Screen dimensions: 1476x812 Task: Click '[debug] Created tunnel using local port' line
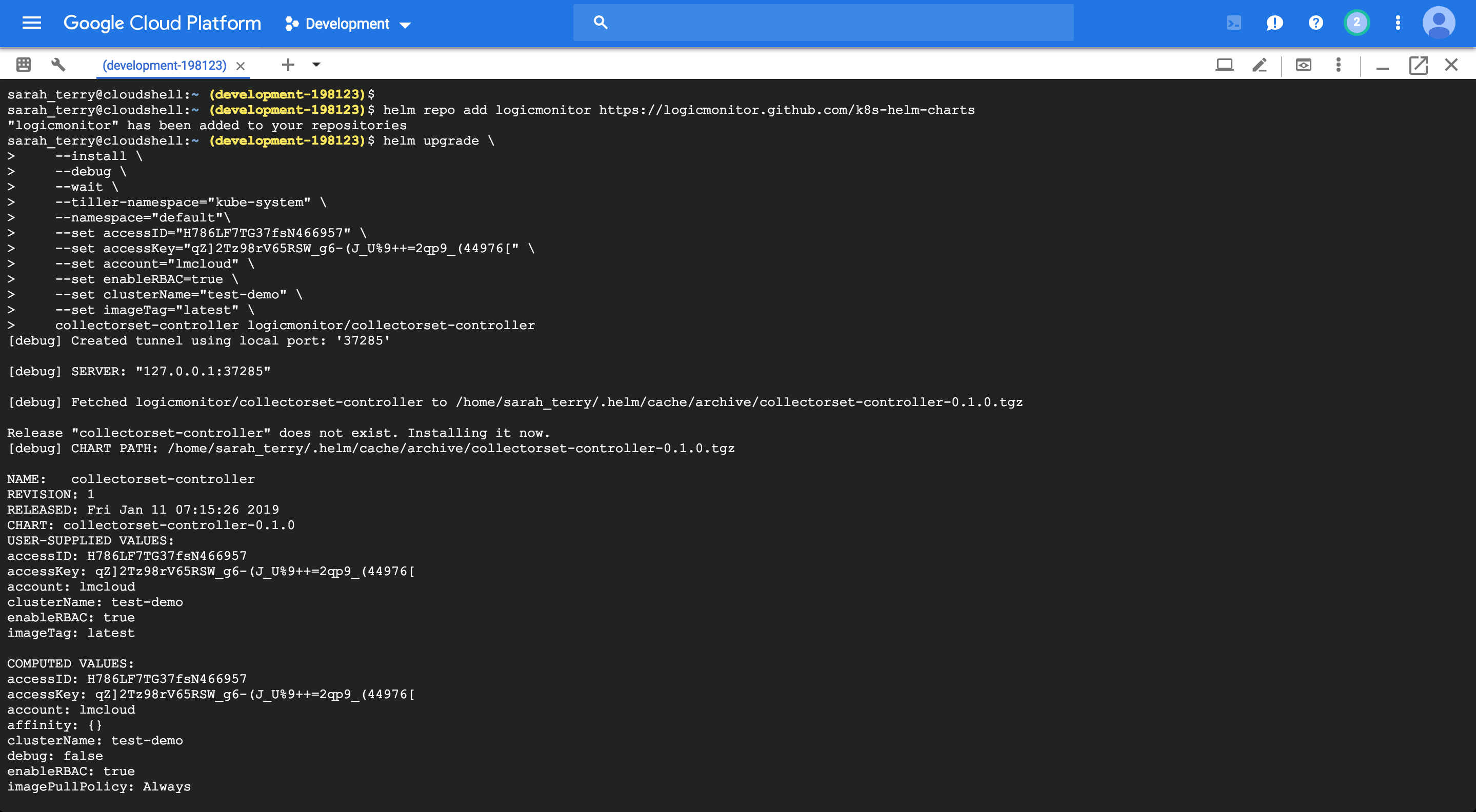click(x=199, y=341)
